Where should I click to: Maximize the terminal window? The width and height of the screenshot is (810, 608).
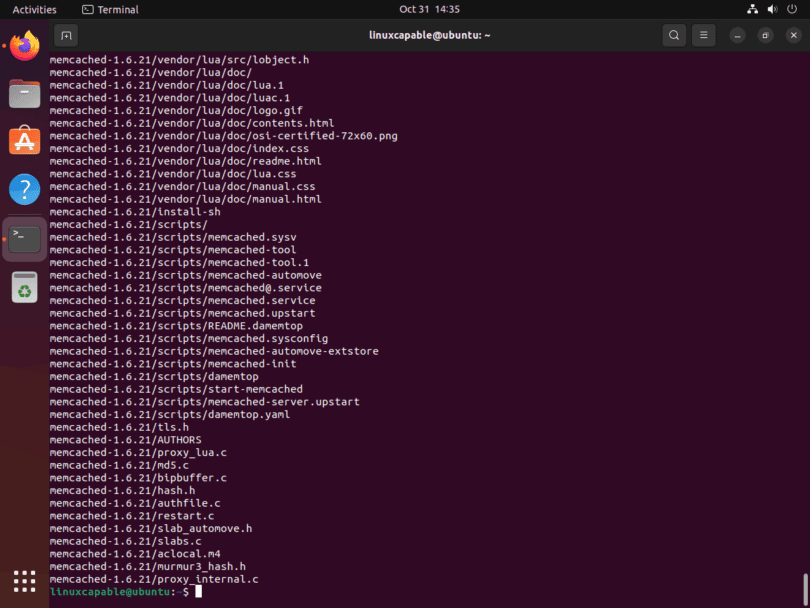click(x=765, y=36)
